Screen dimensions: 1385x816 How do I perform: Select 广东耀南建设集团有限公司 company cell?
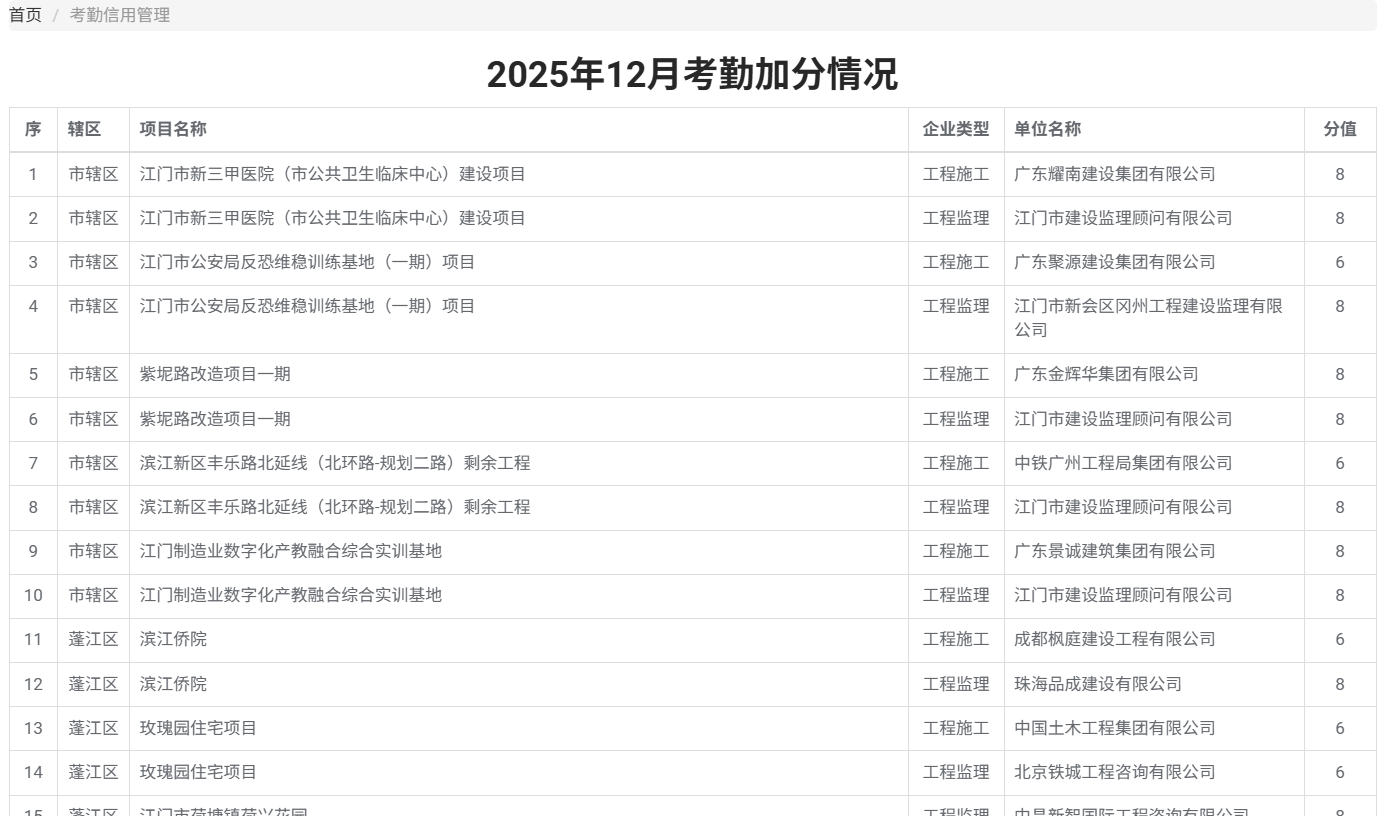(x=1114, y=174)
